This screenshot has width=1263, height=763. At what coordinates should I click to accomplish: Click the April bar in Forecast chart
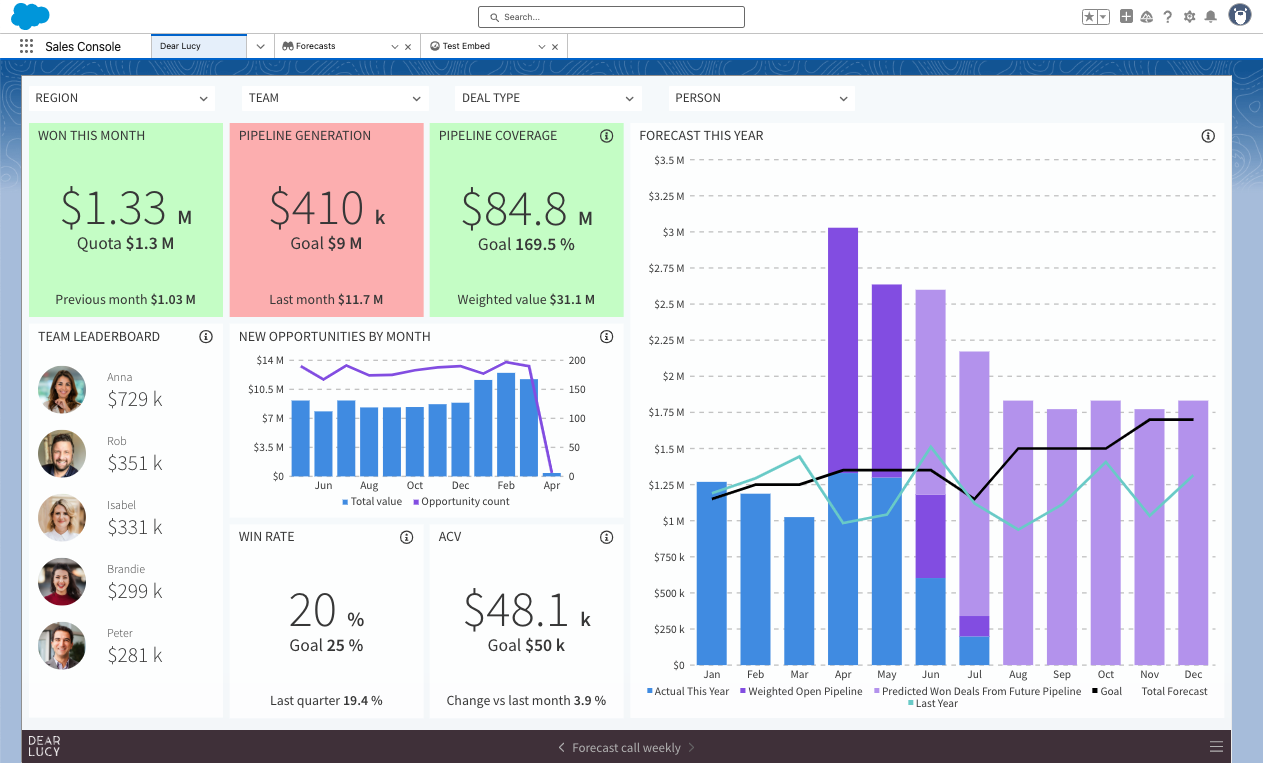click(843, 446)
